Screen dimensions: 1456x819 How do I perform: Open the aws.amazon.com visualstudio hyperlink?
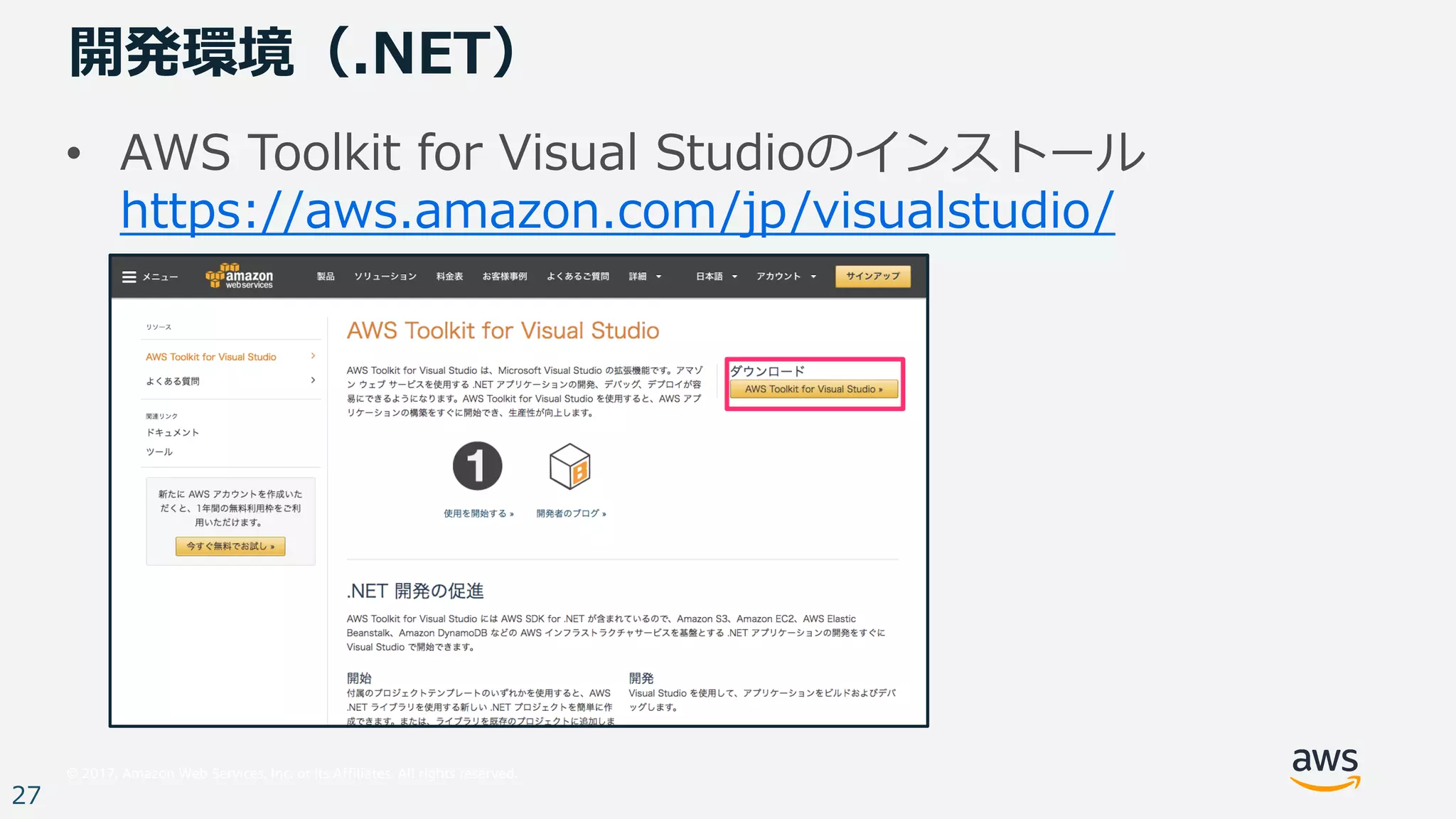pyautogui.click(x=617, y=211)
